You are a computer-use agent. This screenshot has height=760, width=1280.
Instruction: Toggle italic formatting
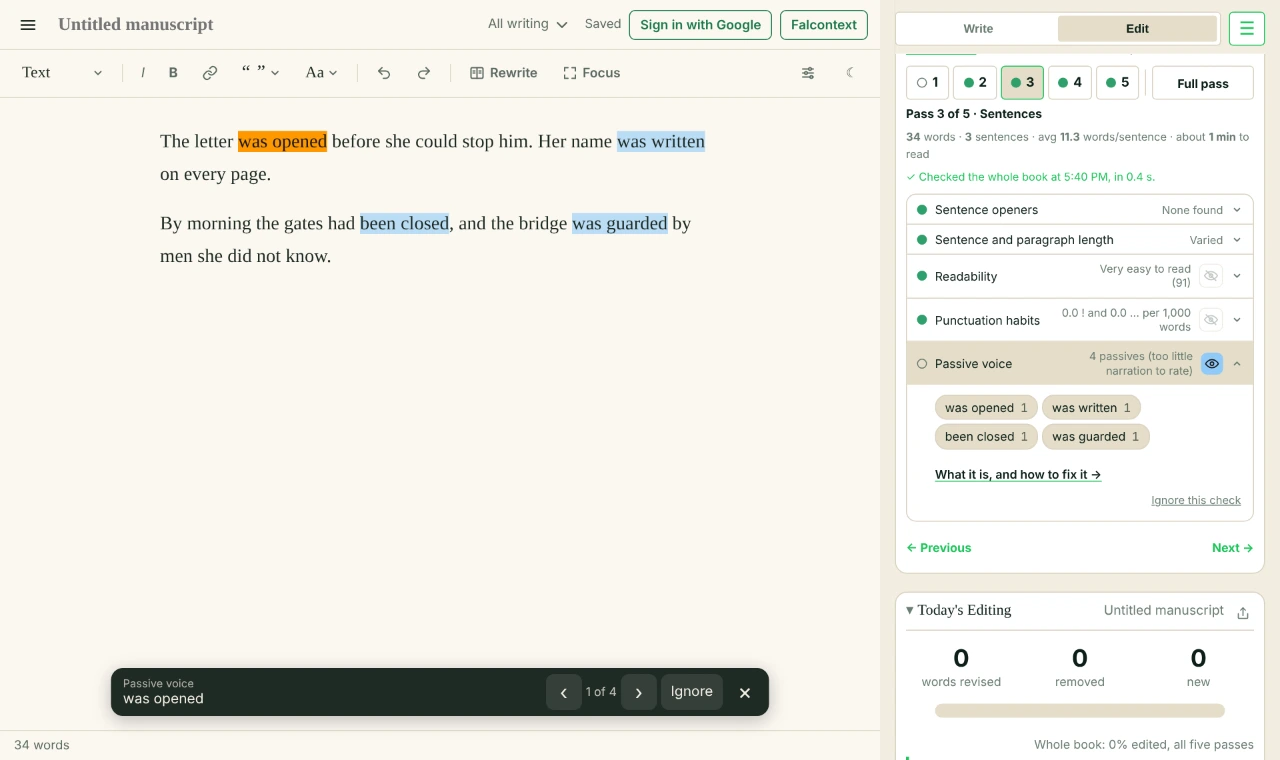143,73
